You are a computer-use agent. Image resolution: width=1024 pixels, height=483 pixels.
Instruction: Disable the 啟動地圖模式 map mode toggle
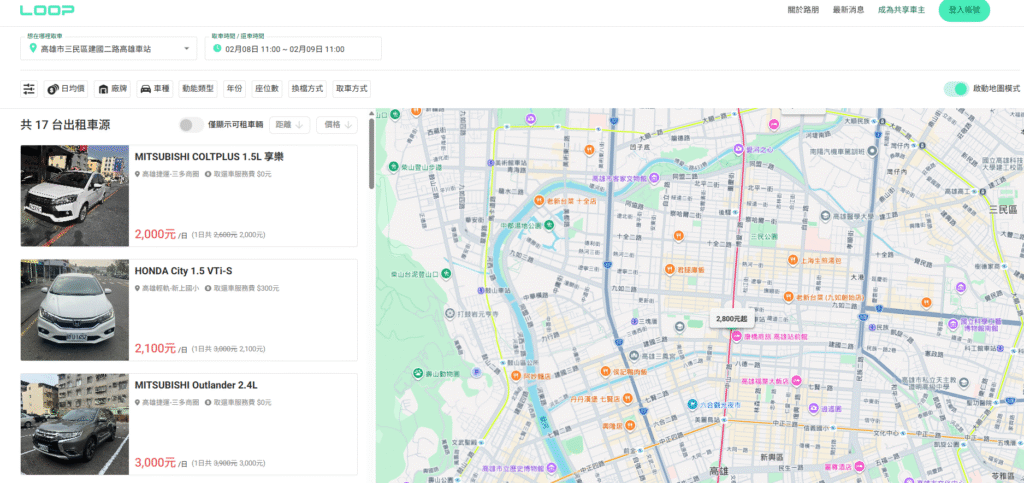pyautogui.click(x=956, y=89)
